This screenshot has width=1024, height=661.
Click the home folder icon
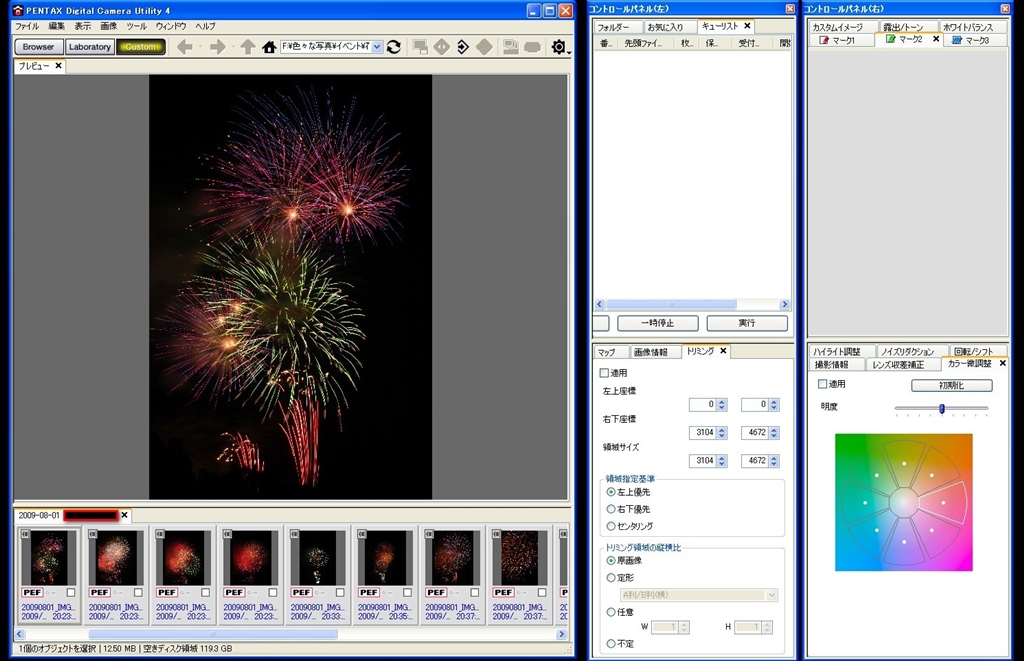point(269,47)
